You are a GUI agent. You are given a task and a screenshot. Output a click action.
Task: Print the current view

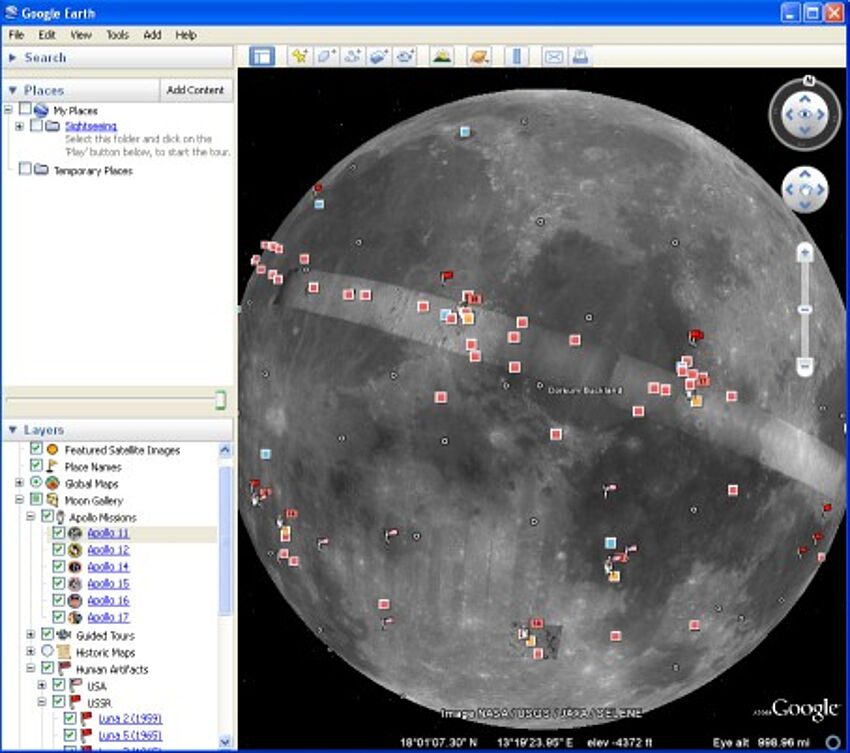(x=580, y=56)
